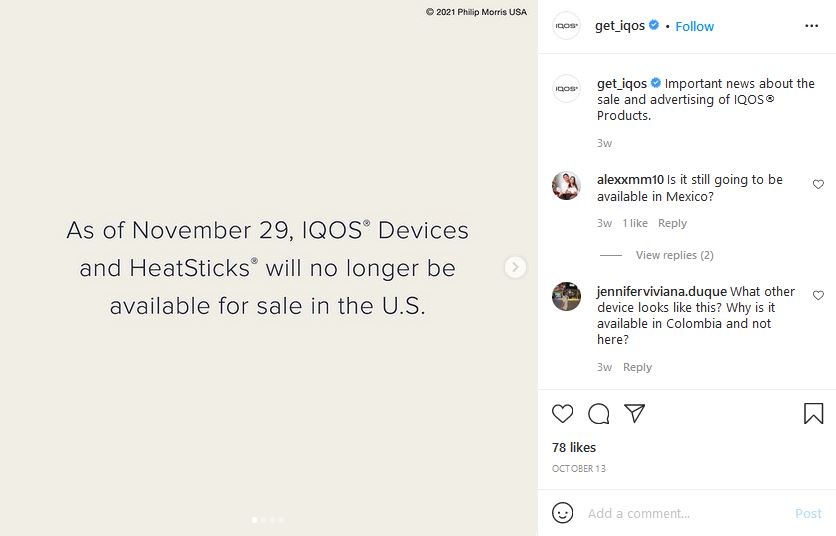
Task: Follow the get_iqos account
Action: pos(694,26)
